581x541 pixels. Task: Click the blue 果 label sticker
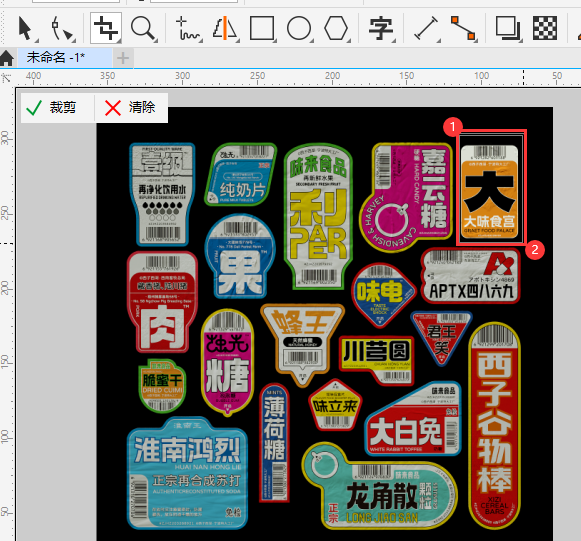[240, 256]
